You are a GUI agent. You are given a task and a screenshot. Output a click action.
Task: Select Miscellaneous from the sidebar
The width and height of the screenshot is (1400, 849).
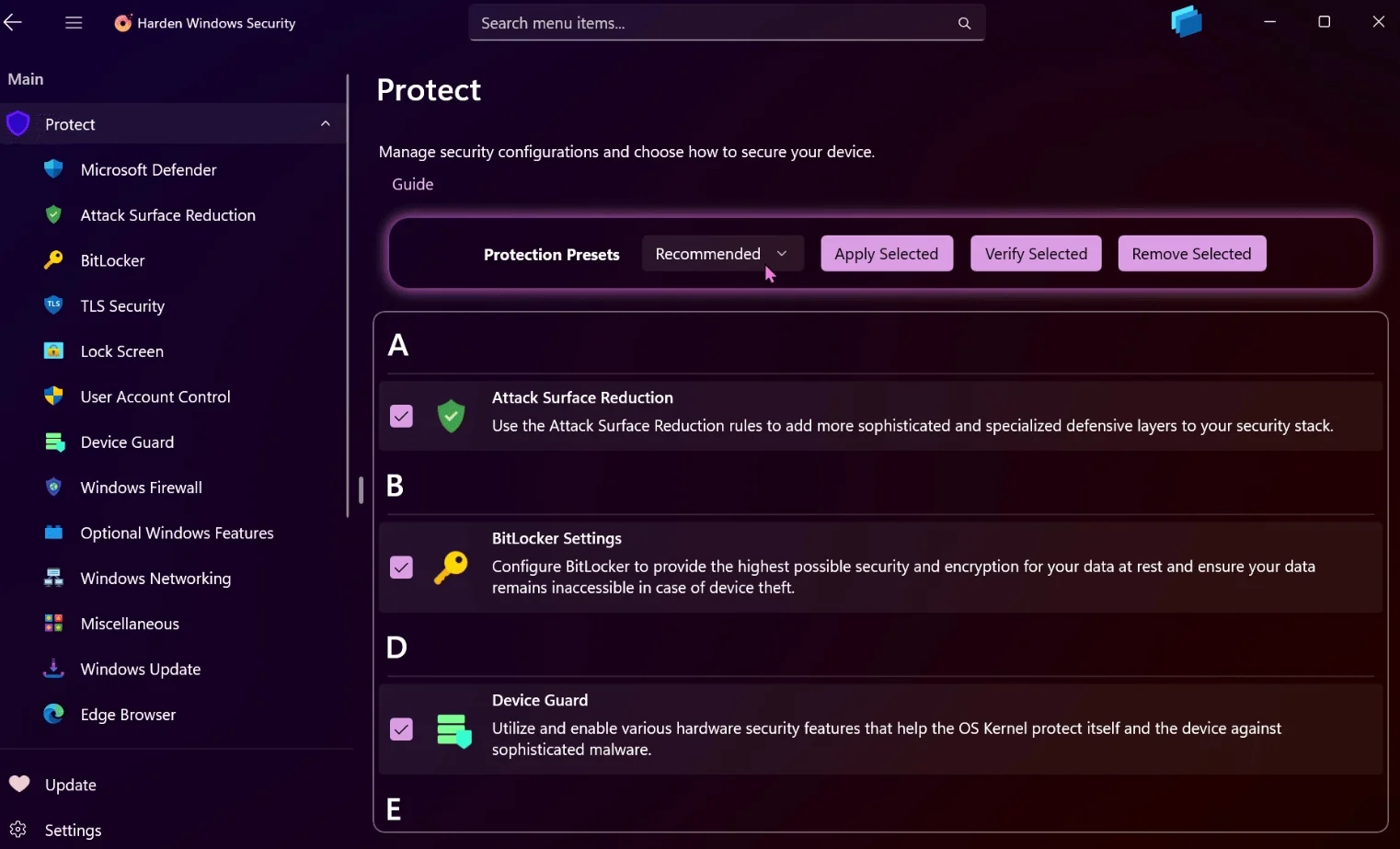(130, 623)
